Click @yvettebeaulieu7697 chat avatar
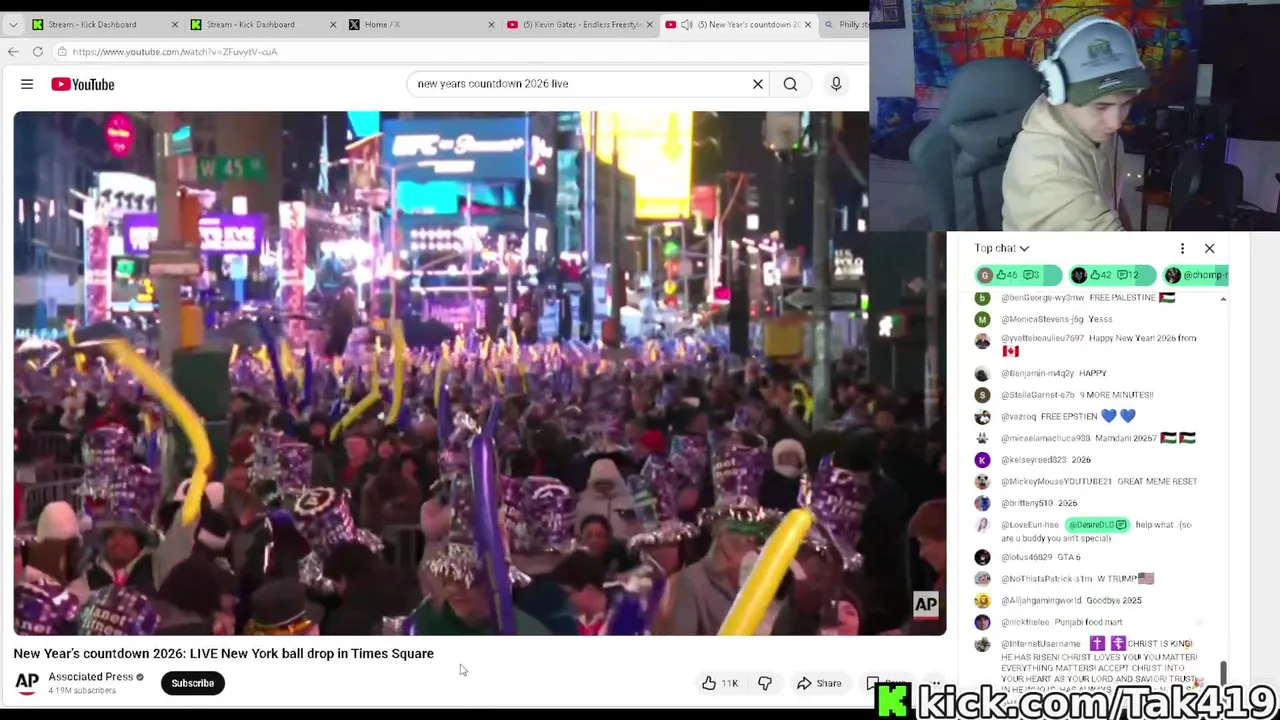This screenshot has width=1280, height=720. [982, 341]
